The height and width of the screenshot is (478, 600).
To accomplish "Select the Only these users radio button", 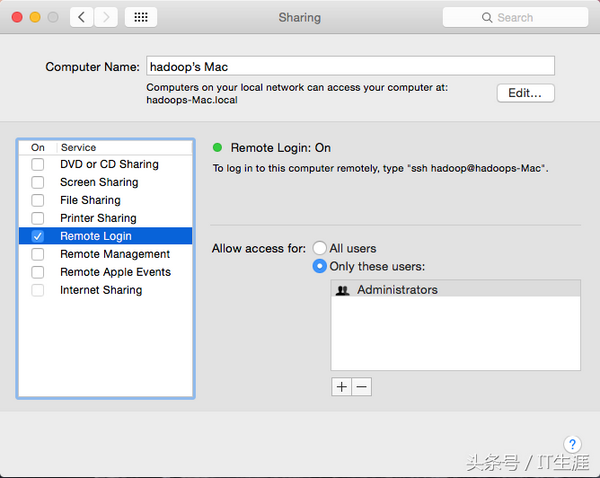I will (x=320, y=266).
